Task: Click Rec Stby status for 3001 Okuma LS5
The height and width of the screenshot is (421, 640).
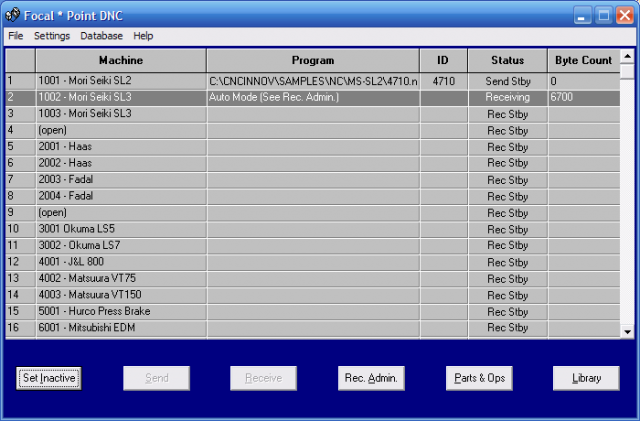Action: [x=508, y=229]
